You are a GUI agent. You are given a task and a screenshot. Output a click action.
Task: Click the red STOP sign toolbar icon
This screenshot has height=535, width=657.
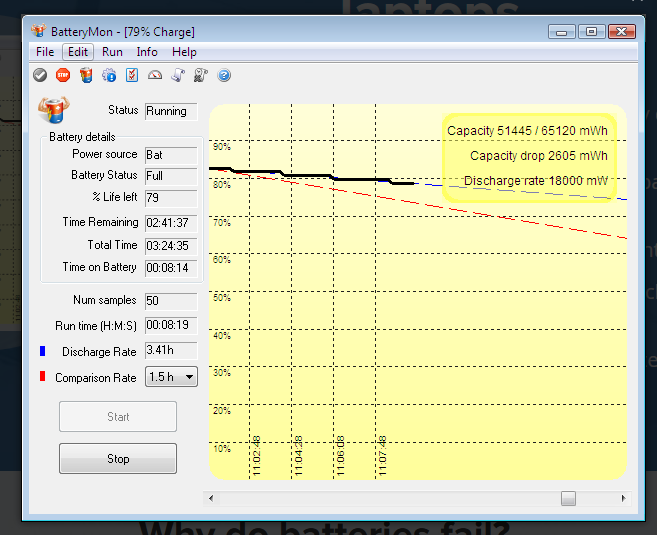(63, 75)
